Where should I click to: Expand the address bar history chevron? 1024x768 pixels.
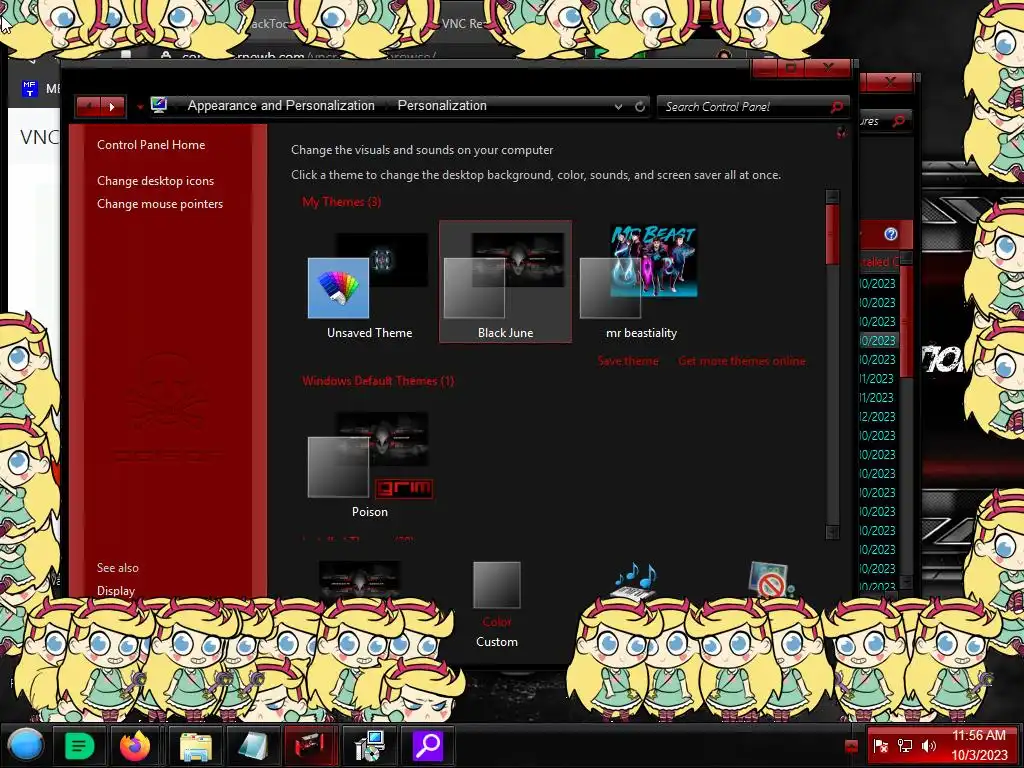618,106
